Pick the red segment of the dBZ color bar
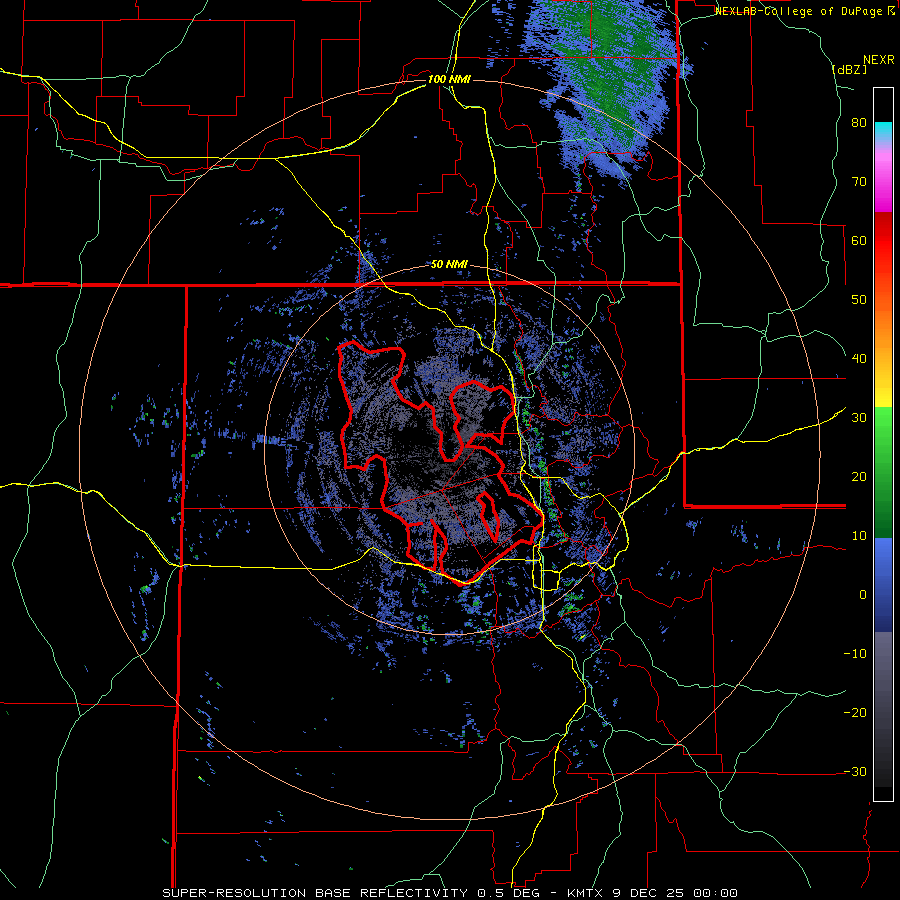The height and width of the screenshot is (900, 900). click(x=883, y=241)
